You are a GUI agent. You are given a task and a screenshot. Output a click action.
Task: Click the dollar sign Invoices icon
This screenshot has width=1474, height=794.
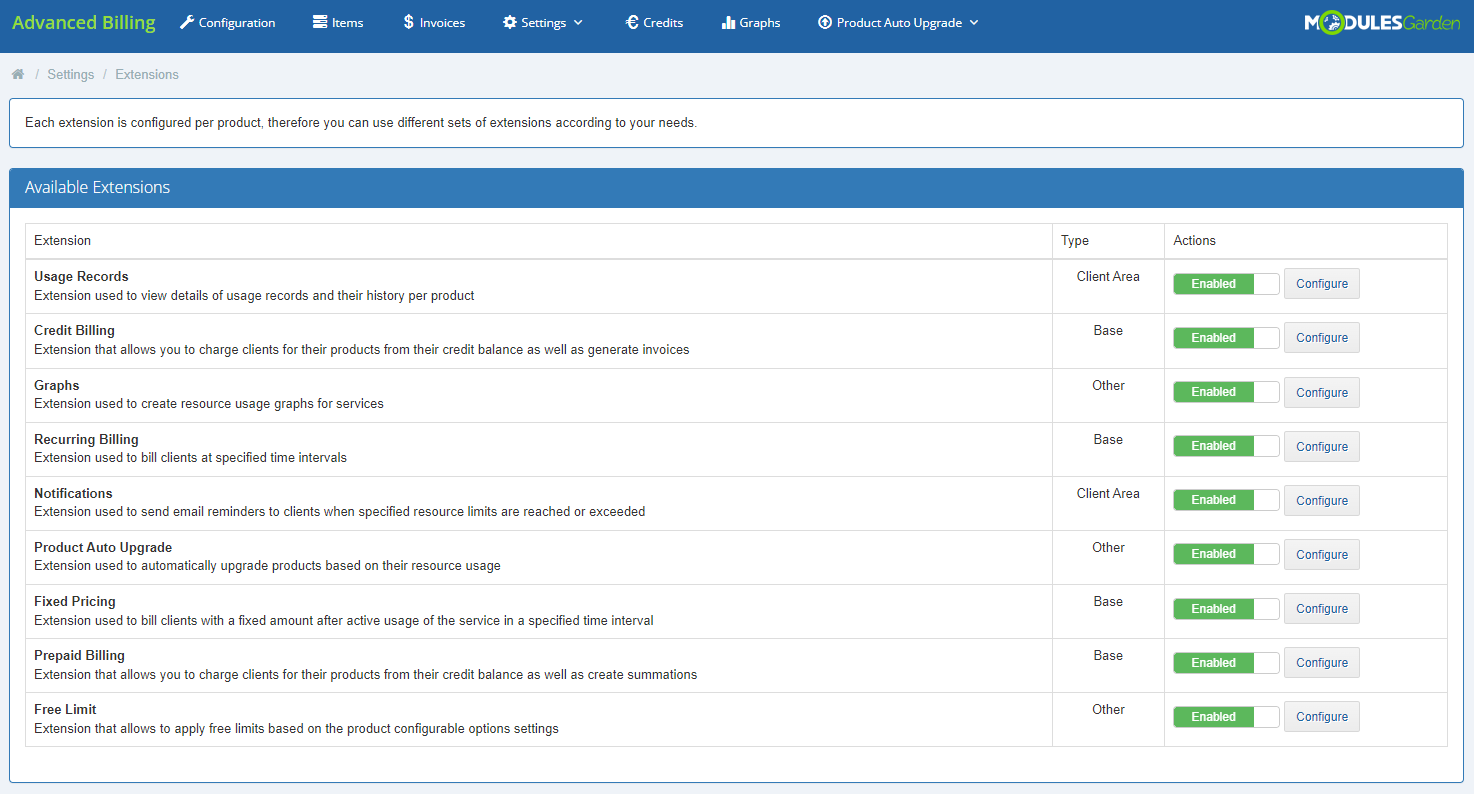pyautogui.click(x=408, y=22)
